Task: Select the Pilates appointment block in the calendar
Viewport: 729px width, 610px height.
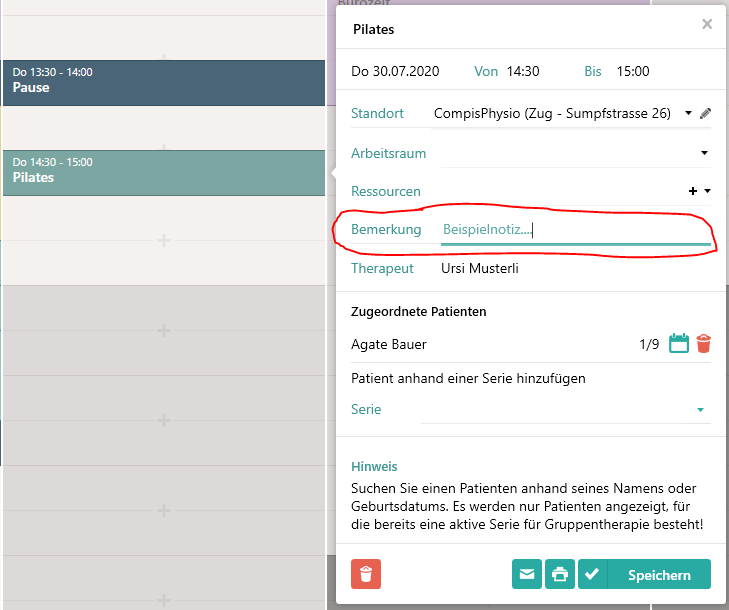Action: coord(164,172)
